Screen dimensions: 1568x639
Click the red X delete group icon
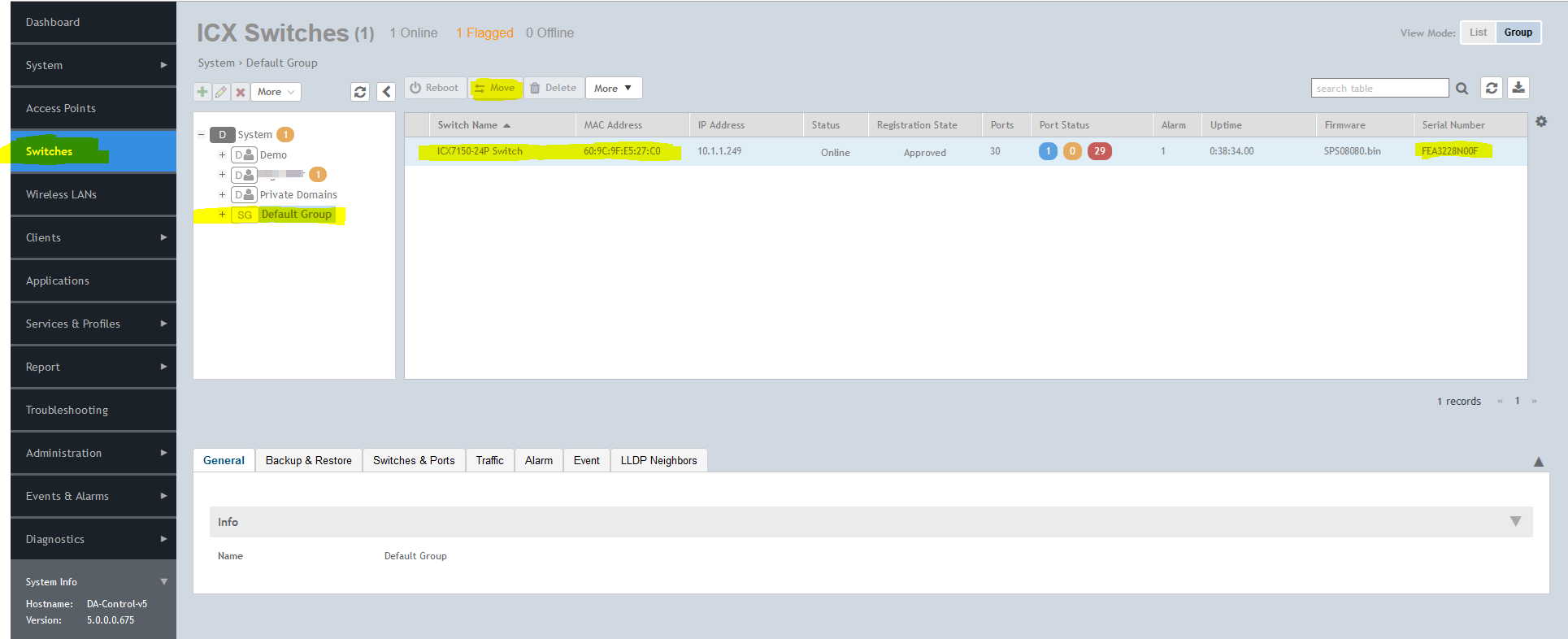241,92
